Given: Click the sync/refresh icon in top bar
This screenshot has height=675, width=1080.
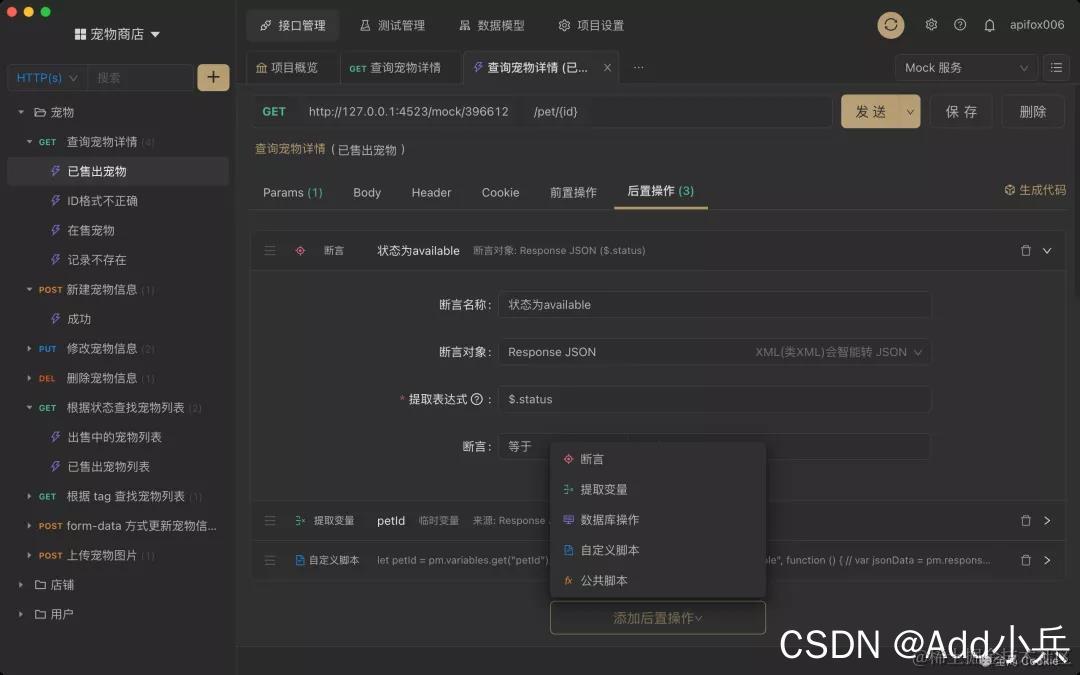Looking at the screenshot, I should (x=890, y=25).
